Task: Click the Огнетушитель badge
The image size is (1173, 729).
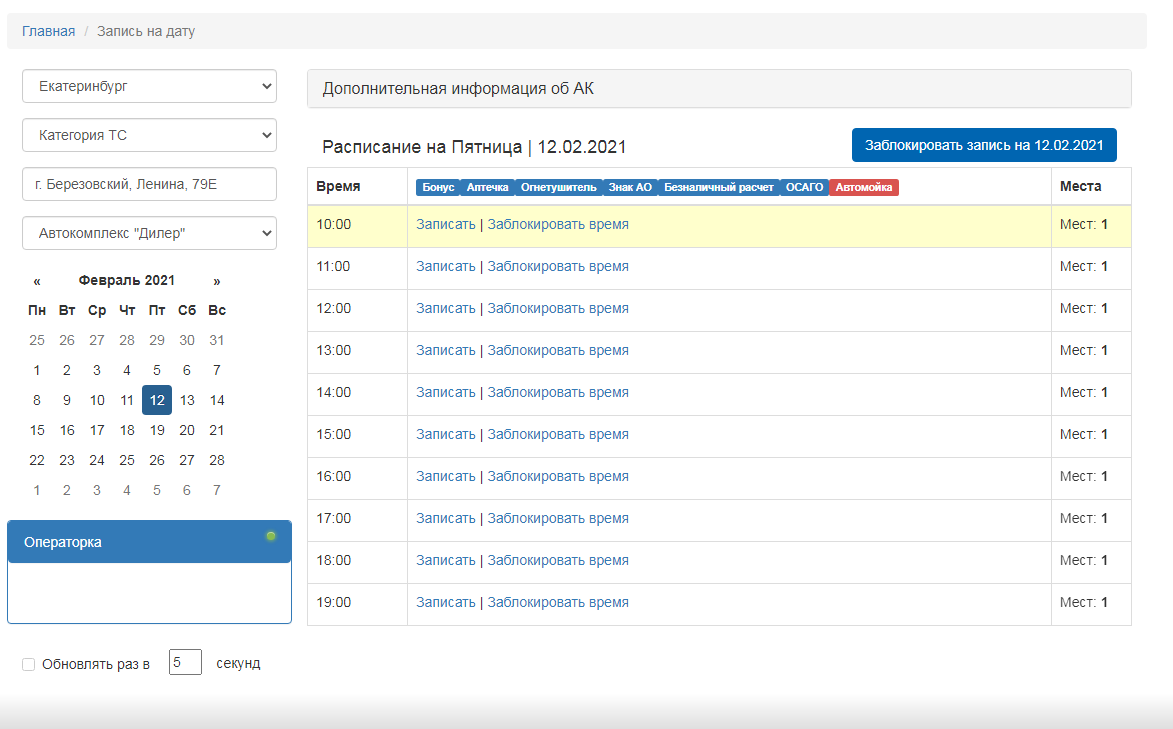Action: coord(558,187)
